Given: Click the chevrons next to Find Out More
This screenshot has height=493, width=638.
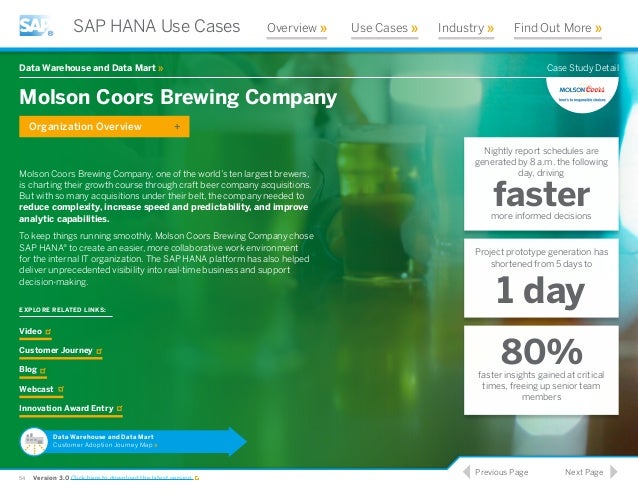Looking at the screenshot, I should 598,28.
